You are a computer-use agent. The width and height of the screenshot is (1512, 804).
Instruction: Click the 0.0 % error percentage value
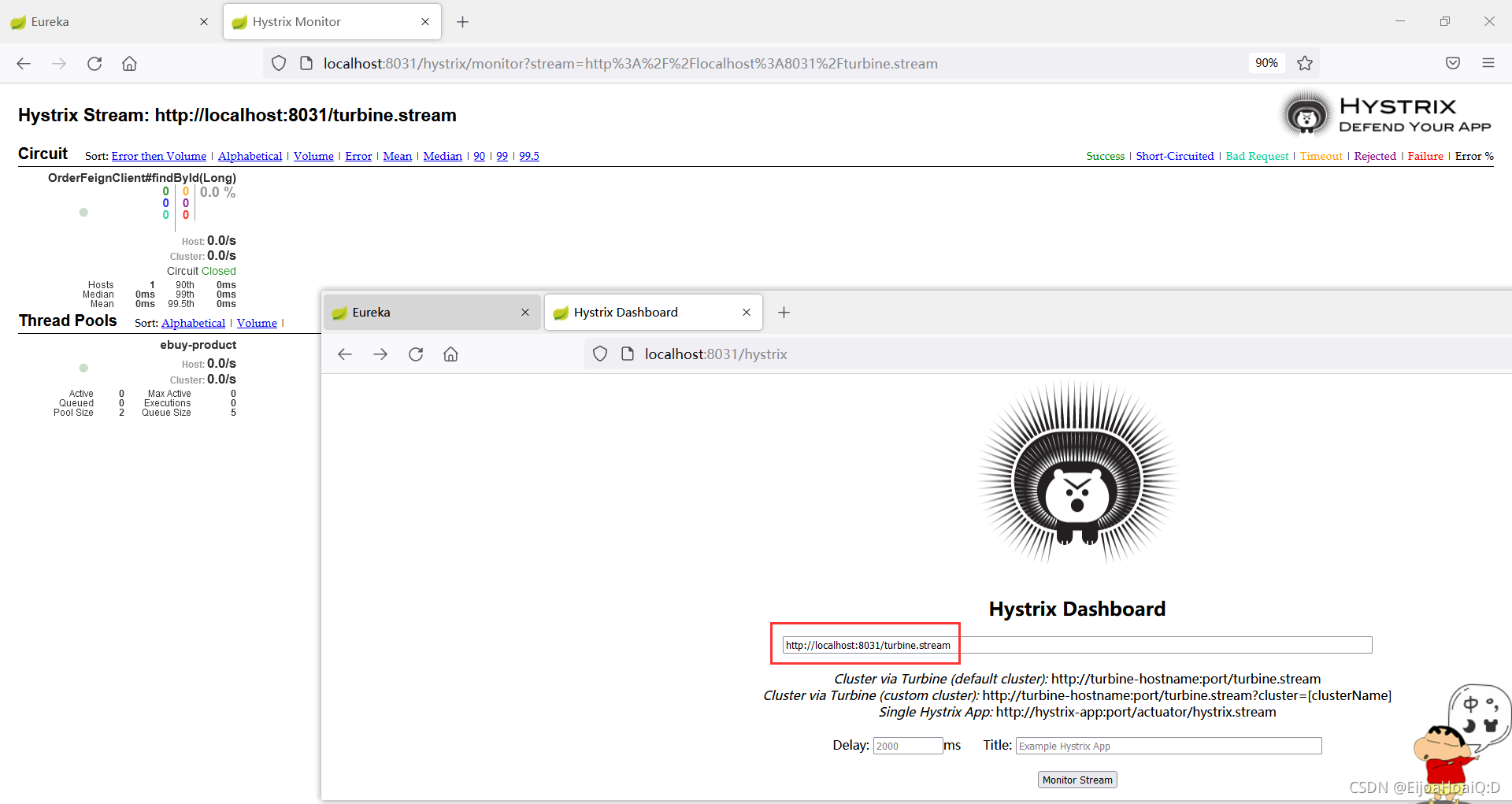point(217,192)
